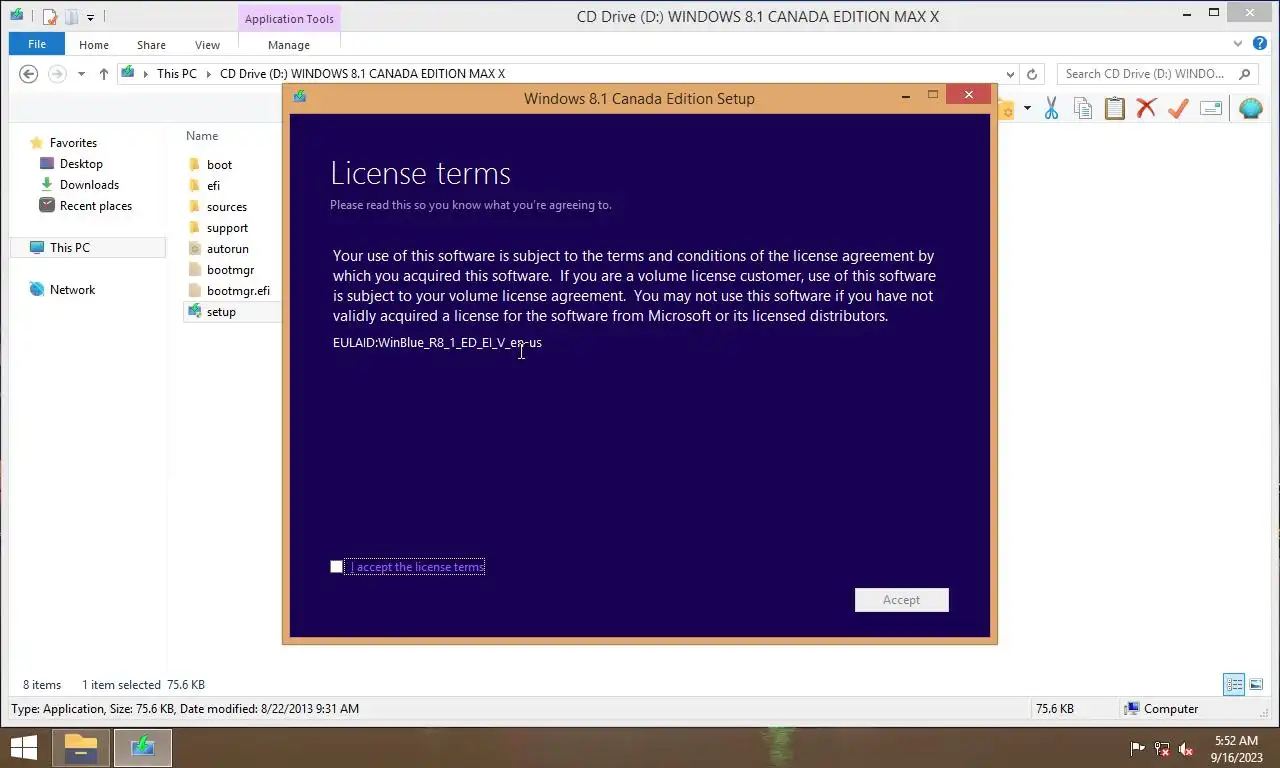1280x768 pixels.
Task: Select Desktop in the navigation pane
Action: click(81, 164)
